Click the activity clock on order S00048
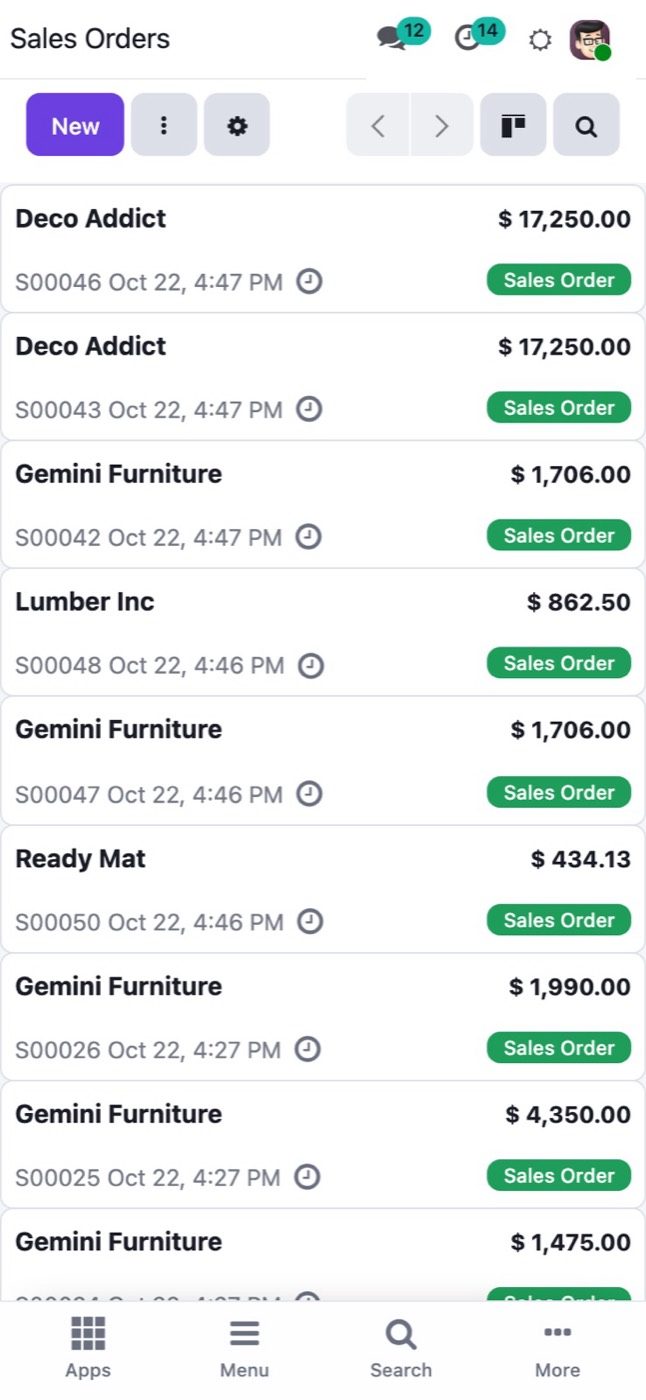 tap(311, 665)
